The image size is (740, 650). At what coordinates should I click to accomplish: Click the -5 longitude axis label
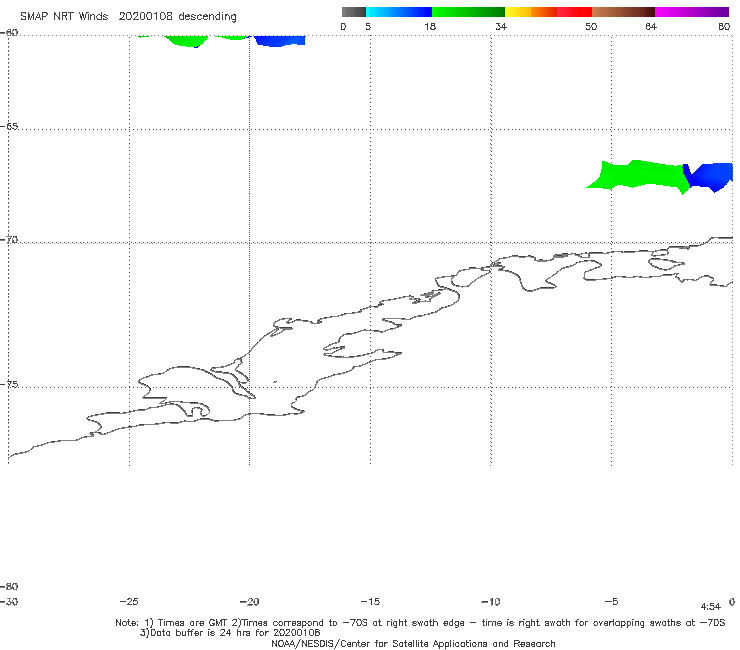(x=611, y=601)
